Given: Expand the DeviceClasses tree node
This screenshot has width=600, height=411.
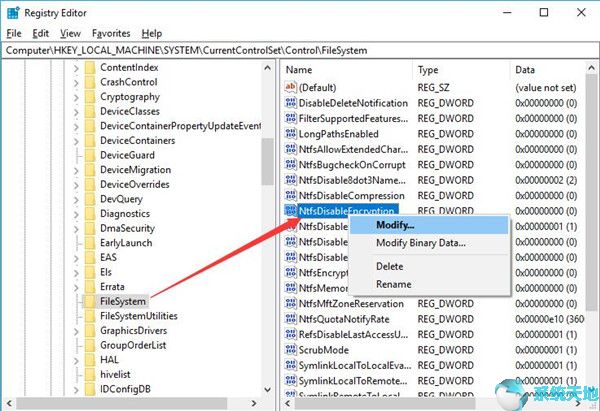Looking at the screenshot, I should [x=76, y=112].
